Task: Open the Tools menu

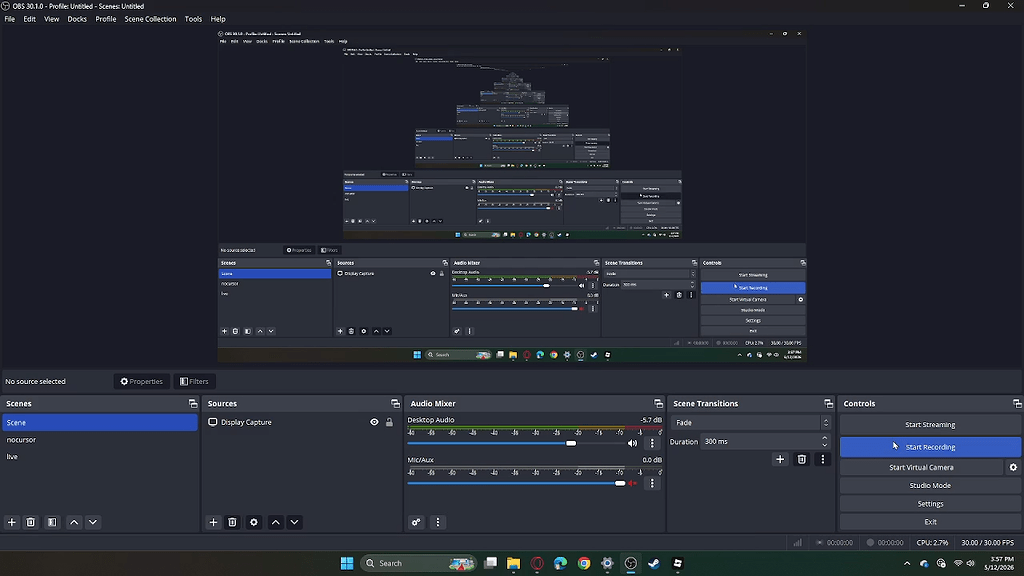Action: (193, 19)
